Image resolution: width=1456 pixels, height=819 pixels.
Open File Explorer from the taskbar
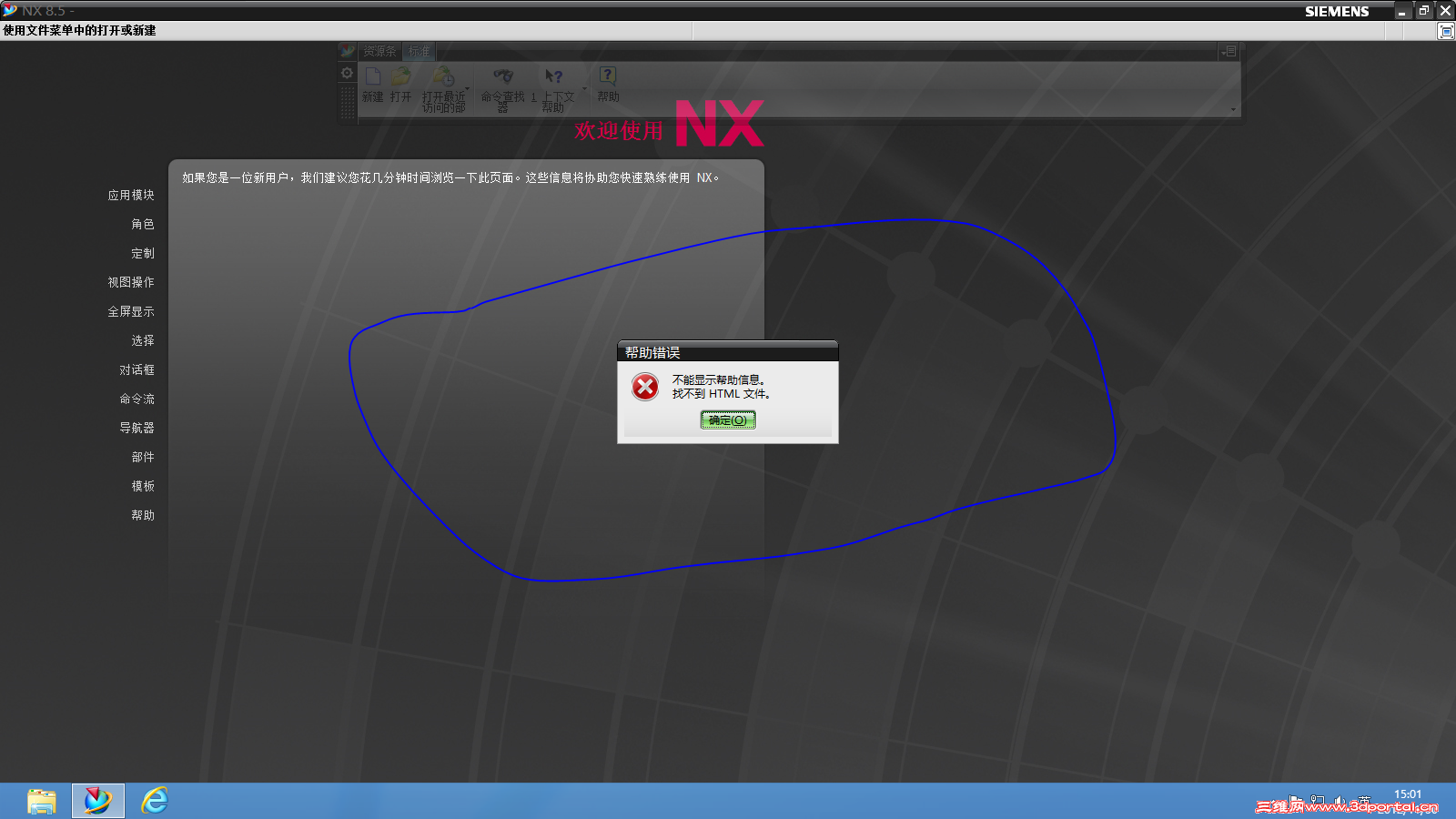(42, 801)
